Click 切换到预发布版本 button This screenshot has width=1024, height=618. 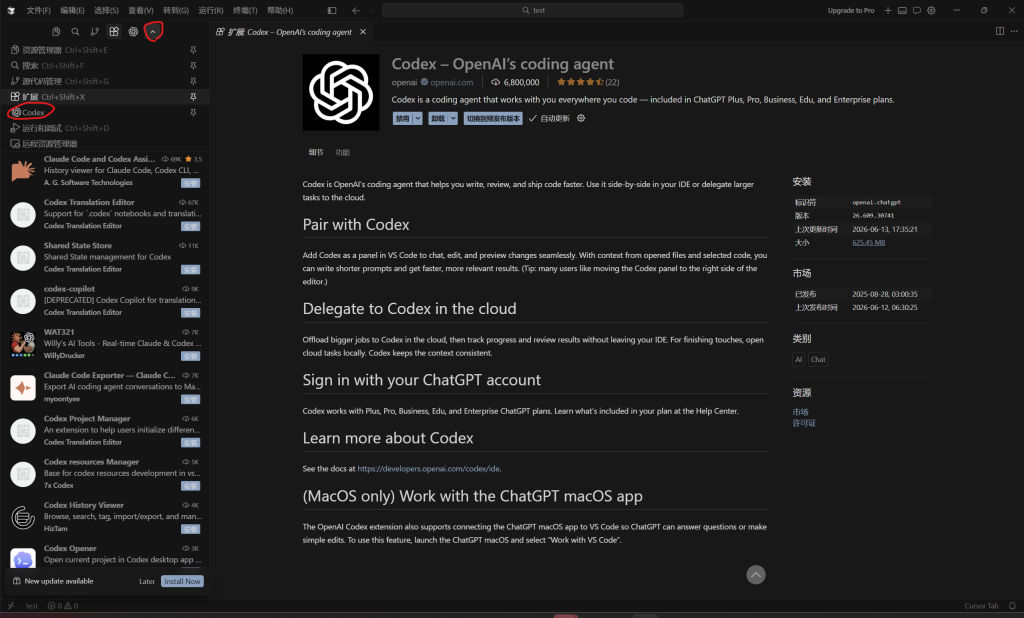pos(493,118)
